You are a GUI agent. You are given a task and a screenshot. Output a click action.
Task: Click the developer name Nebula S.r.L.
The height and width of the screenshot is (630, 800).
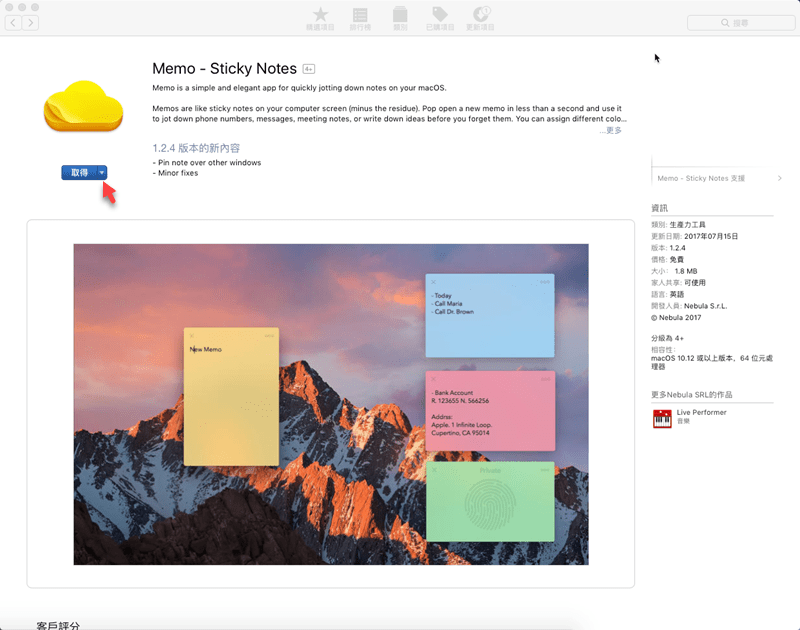pyautogui.click(x=706, y=306)
